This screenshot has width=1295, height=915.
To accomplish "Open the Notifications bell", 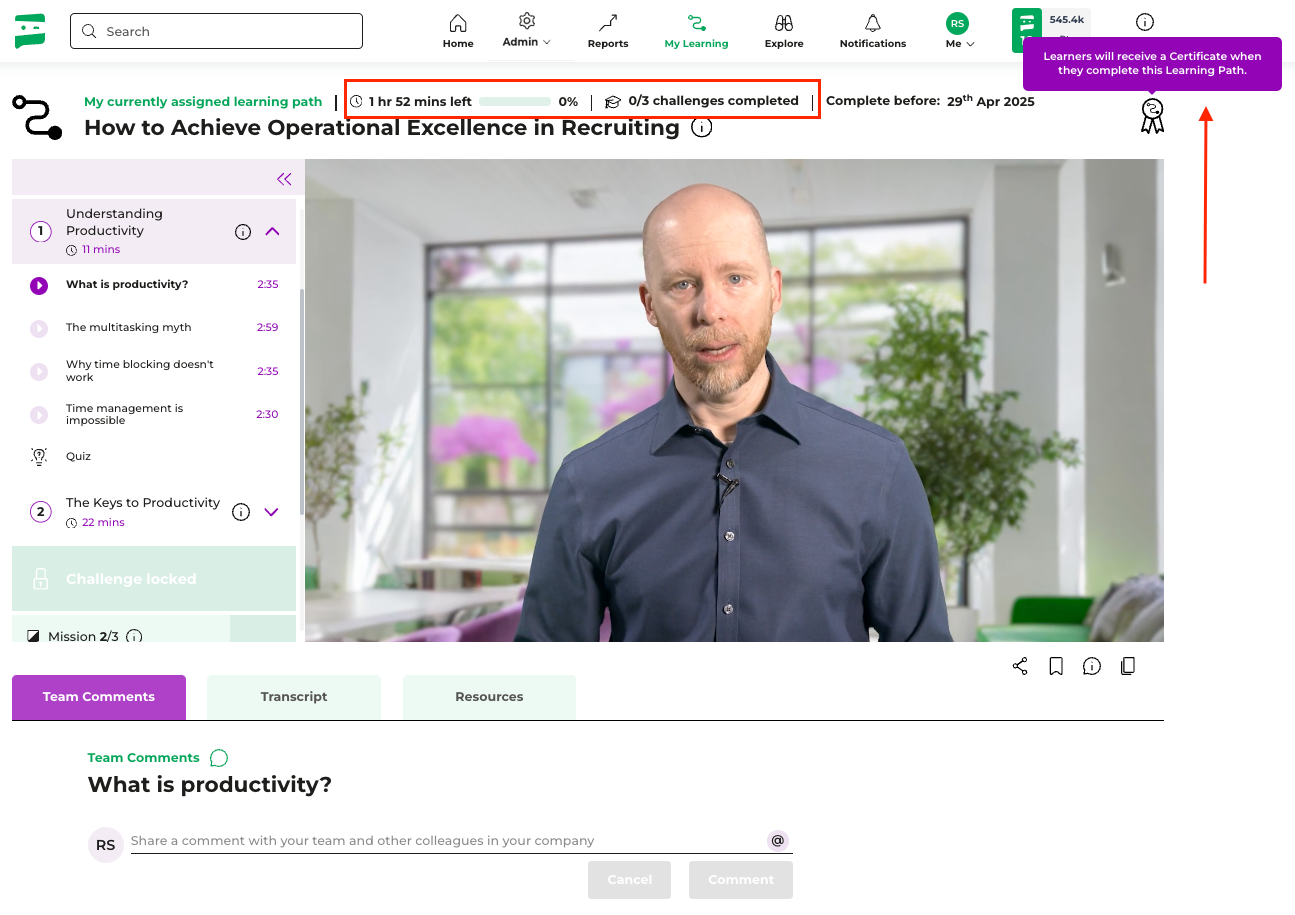I will tap(872, 31).
